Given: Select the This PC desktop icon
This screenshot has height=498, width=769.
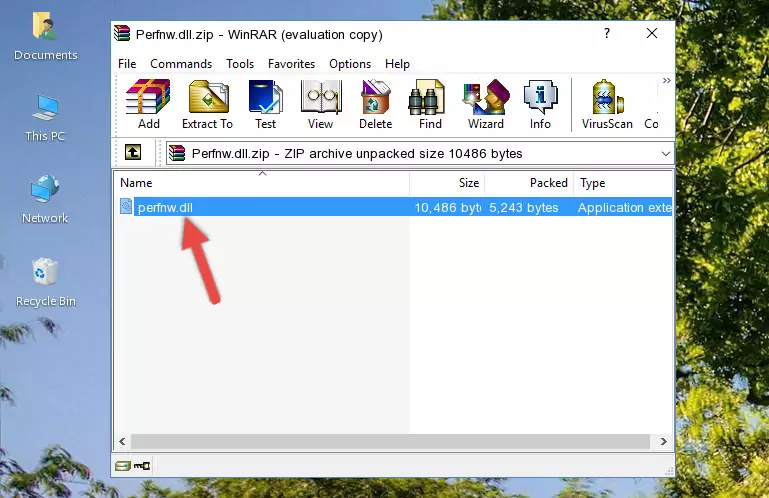Looking at the screenshot, I should (x=45, y=118).
